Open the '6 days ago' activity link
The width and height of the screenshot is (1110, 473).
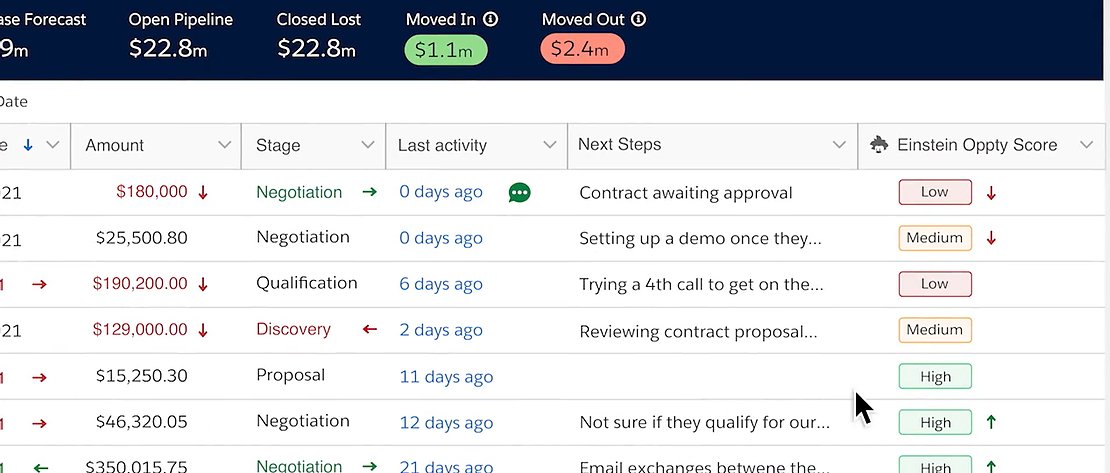(441, 284)
